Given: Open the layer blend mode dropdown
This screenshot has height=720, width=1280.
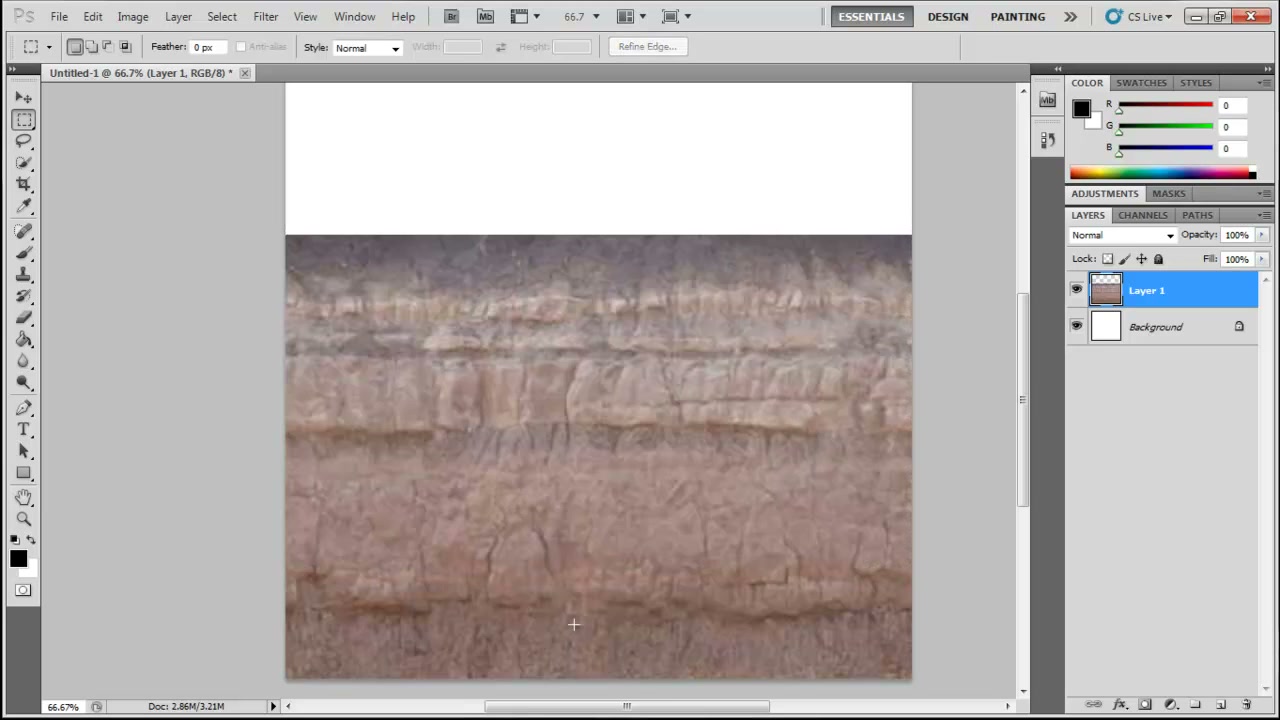Looking at the screenshot, I should coord(1122,235).
